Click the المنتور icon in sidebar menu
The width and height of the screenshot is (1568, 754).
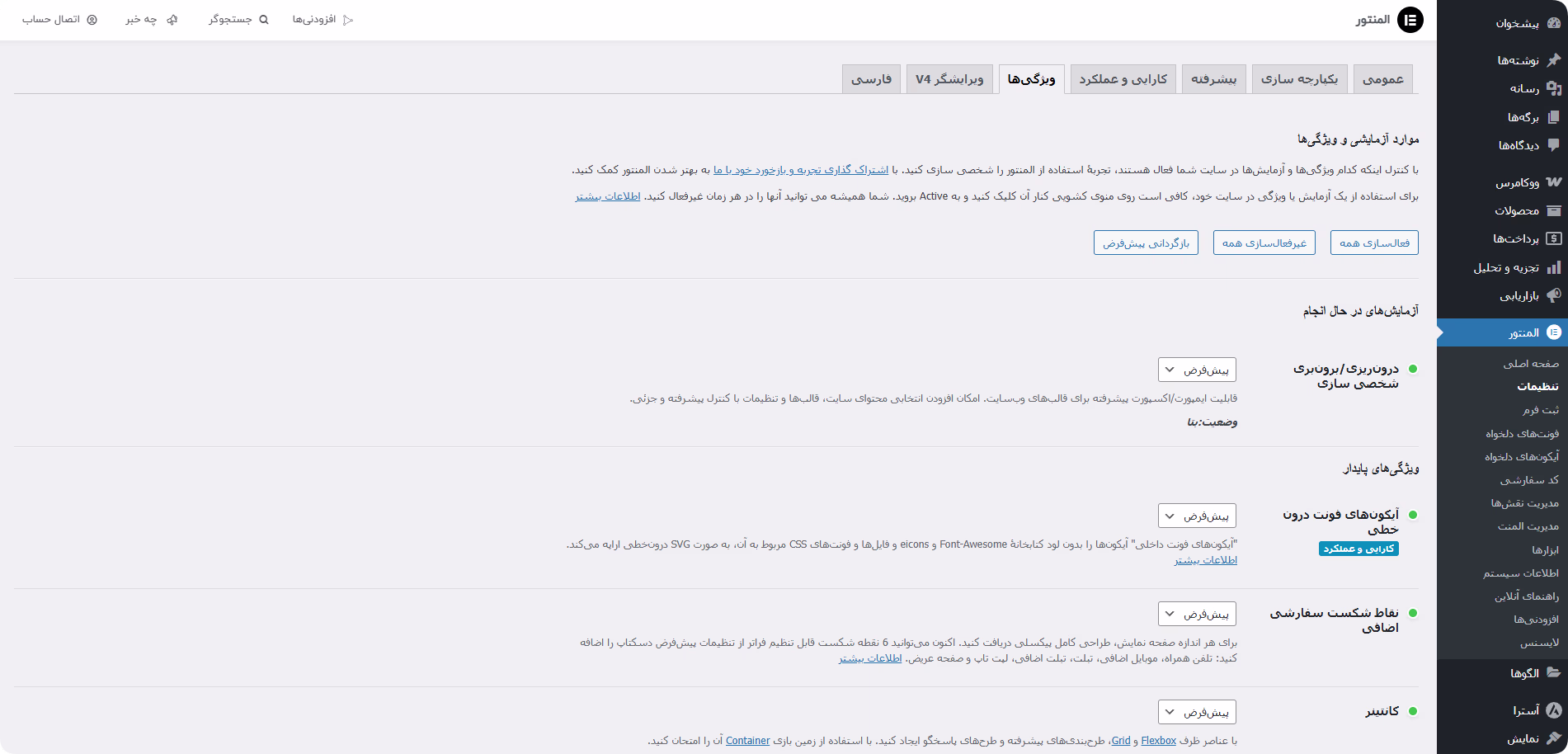pyautogui.click(x=1554, y=332)
